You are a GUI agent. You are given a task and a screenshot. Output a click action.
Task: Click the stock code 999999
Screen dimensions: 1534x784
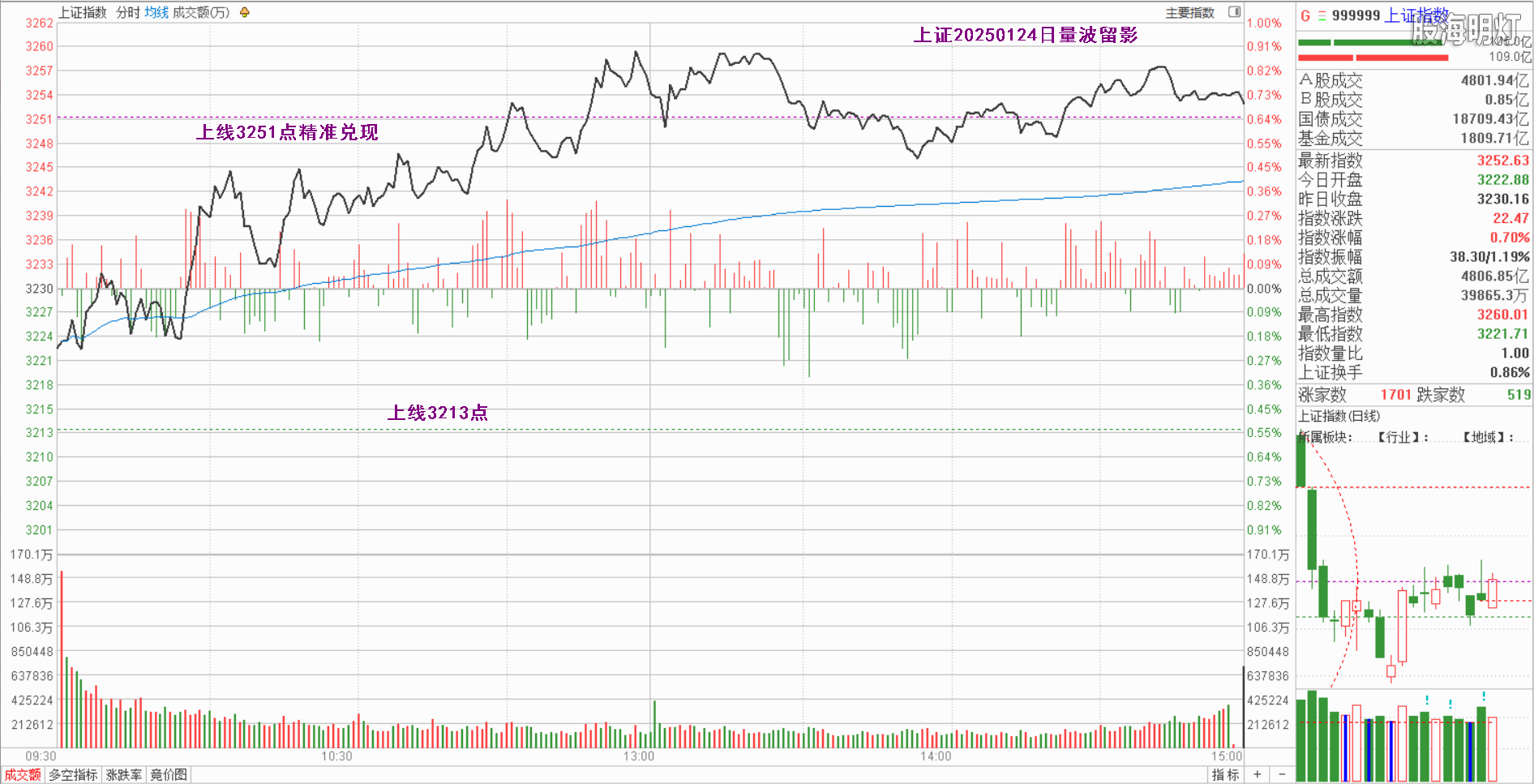(x=1356, y=15)
